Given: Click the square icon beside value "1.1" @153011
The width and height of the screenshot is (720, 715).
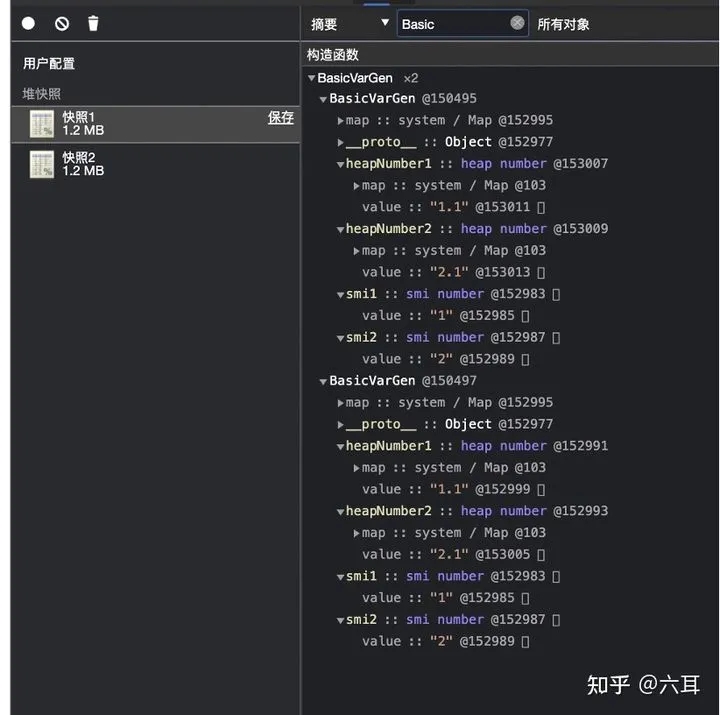Looking at the screenshot, I should click(x=541, y=207).
